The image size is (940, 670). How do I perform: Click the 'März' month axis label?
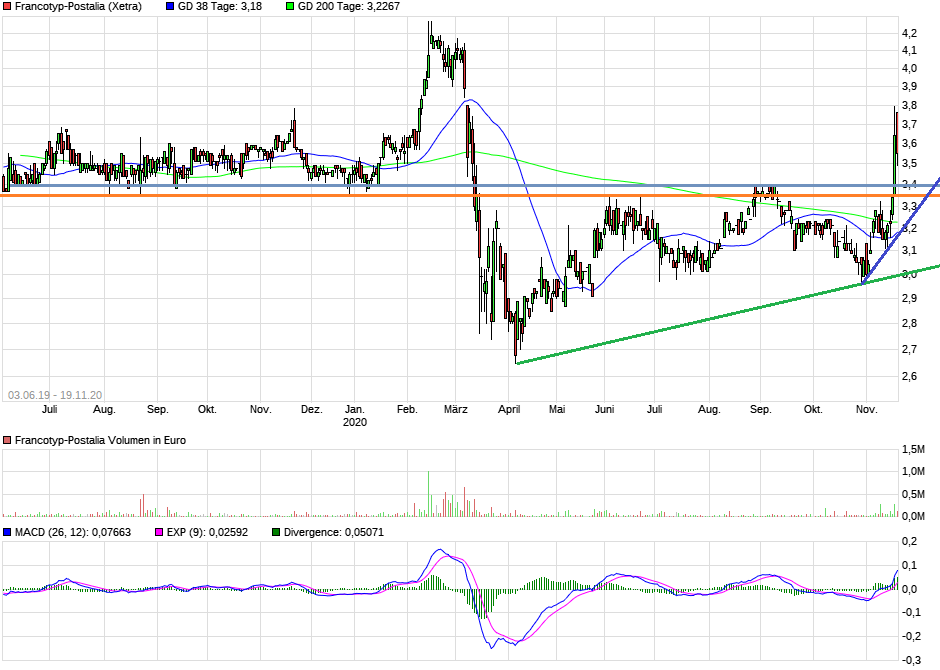[456, 409]
